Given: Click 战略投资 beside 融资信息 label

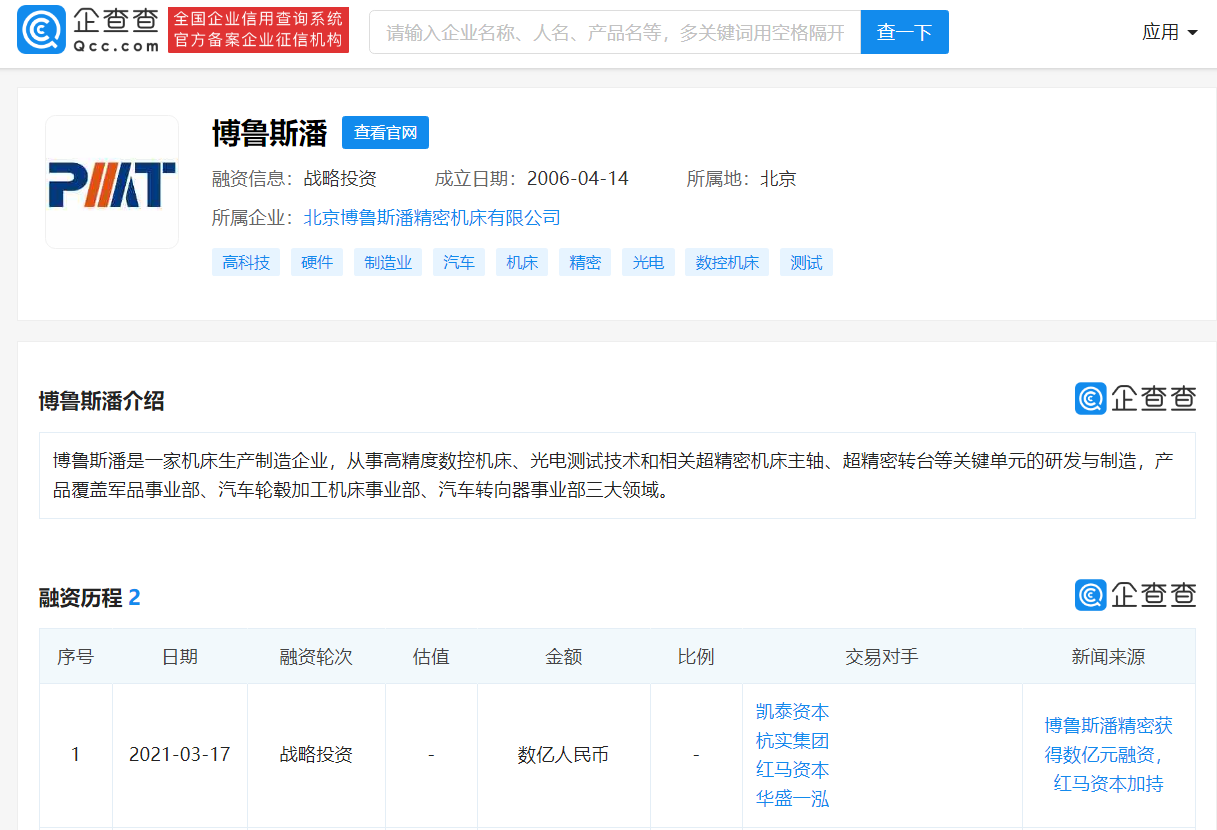Looking at the screenshot, I should 340,179.
